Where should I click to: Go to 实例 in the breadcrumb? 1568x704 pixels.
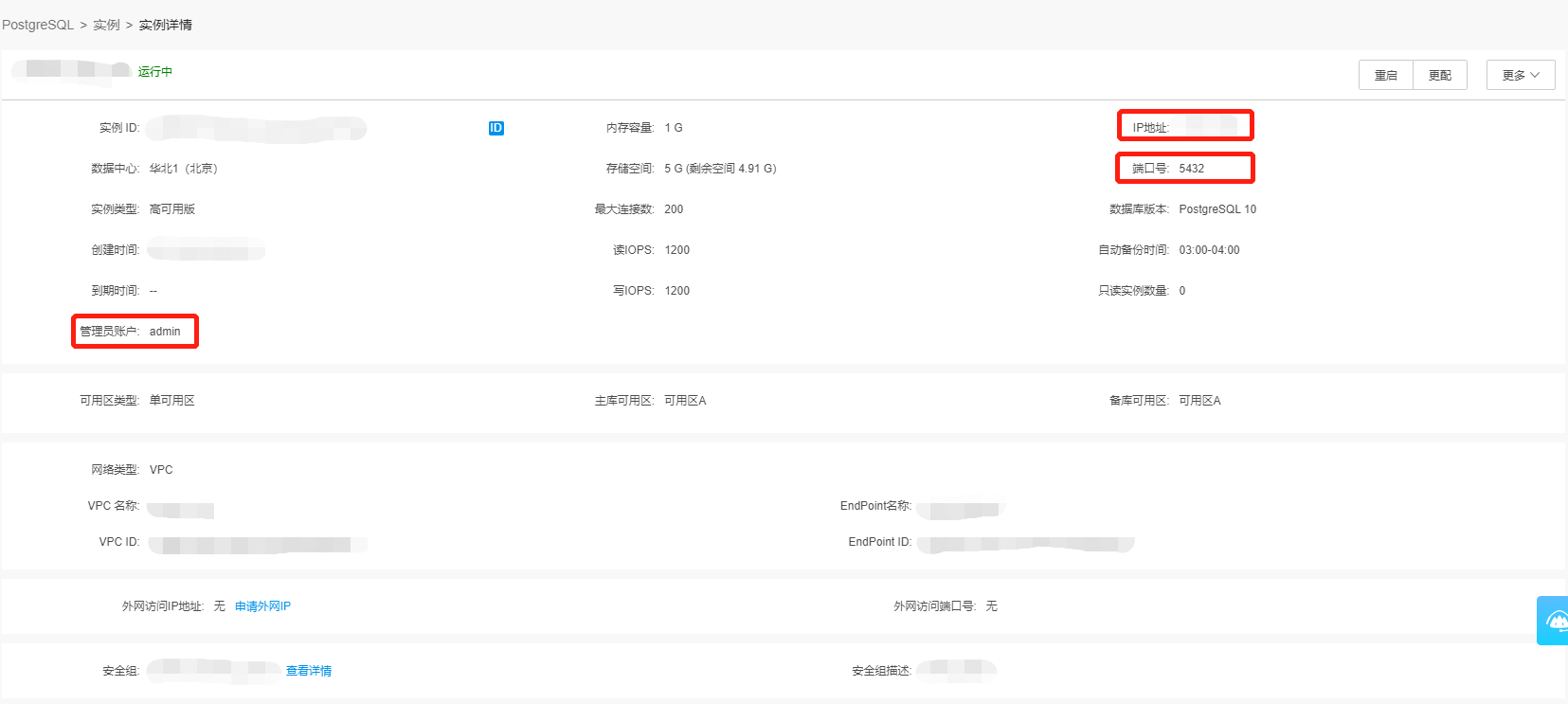[106, 25]
